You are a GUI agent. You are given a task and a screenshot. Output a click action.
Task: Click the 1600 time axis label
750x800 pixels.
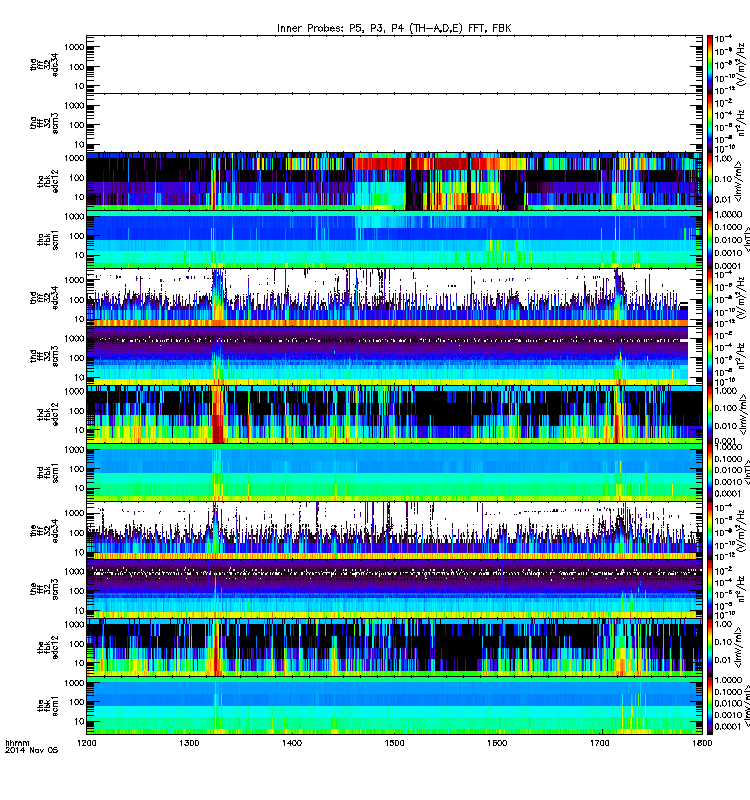(497, 743)
